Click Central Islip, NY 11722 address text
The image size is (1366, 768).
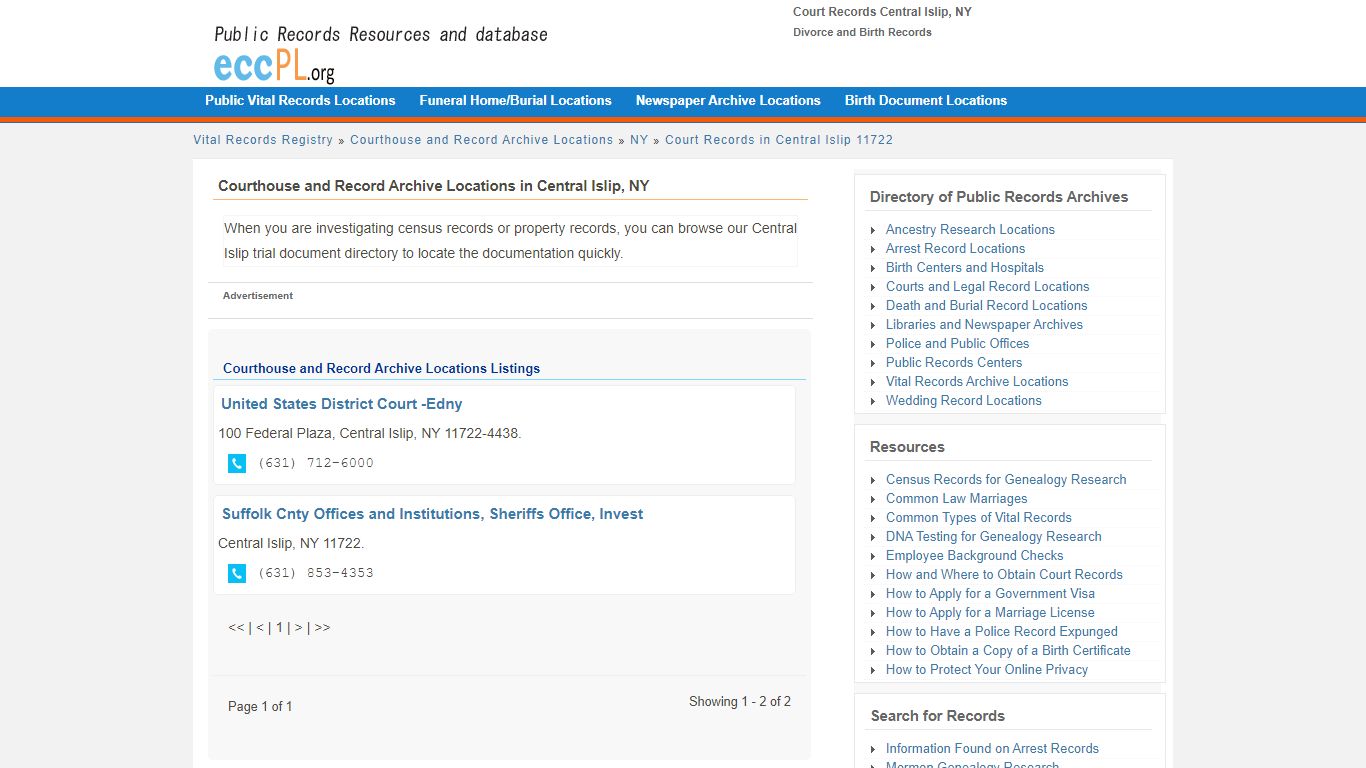[x=291, y=543]
